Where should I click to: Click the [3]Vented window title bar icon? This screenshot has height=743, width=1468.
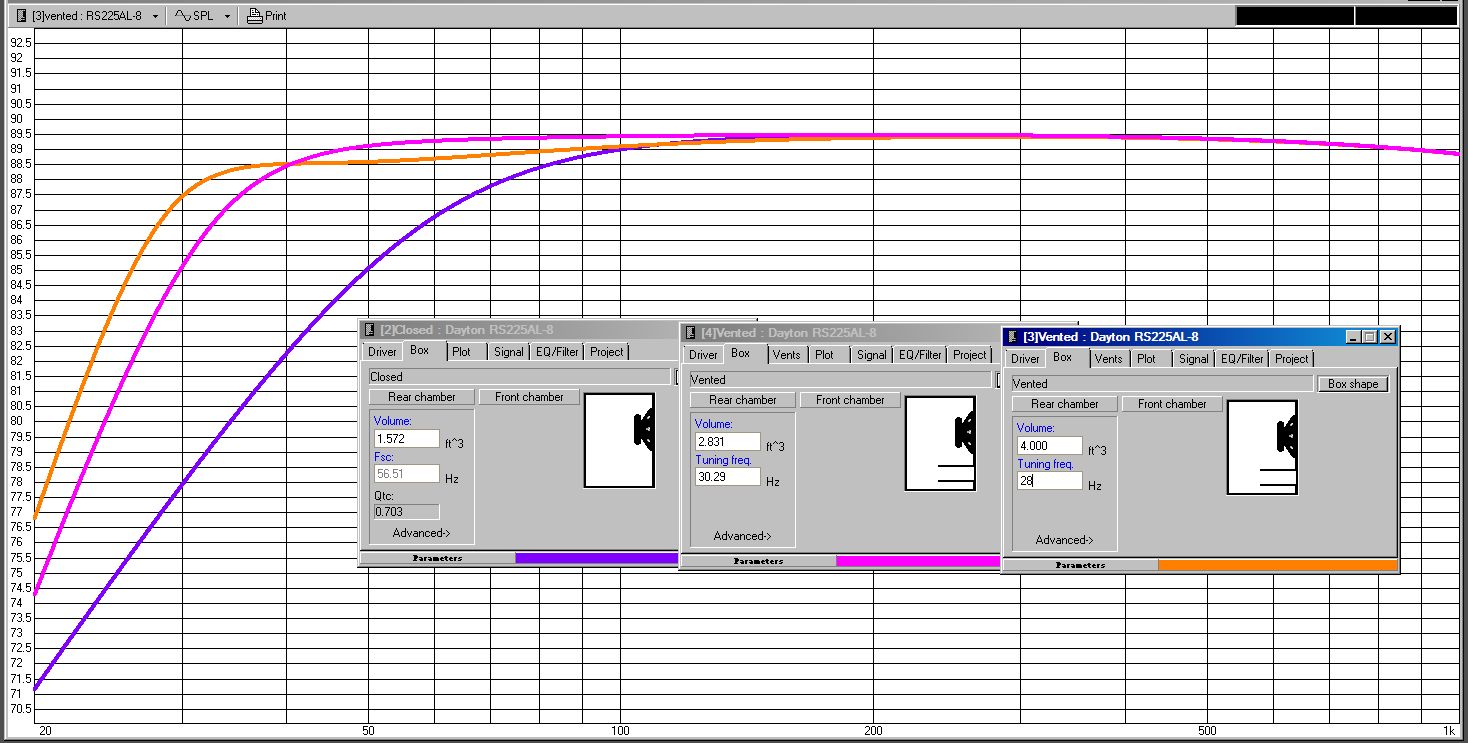(x=1012, y=337)
